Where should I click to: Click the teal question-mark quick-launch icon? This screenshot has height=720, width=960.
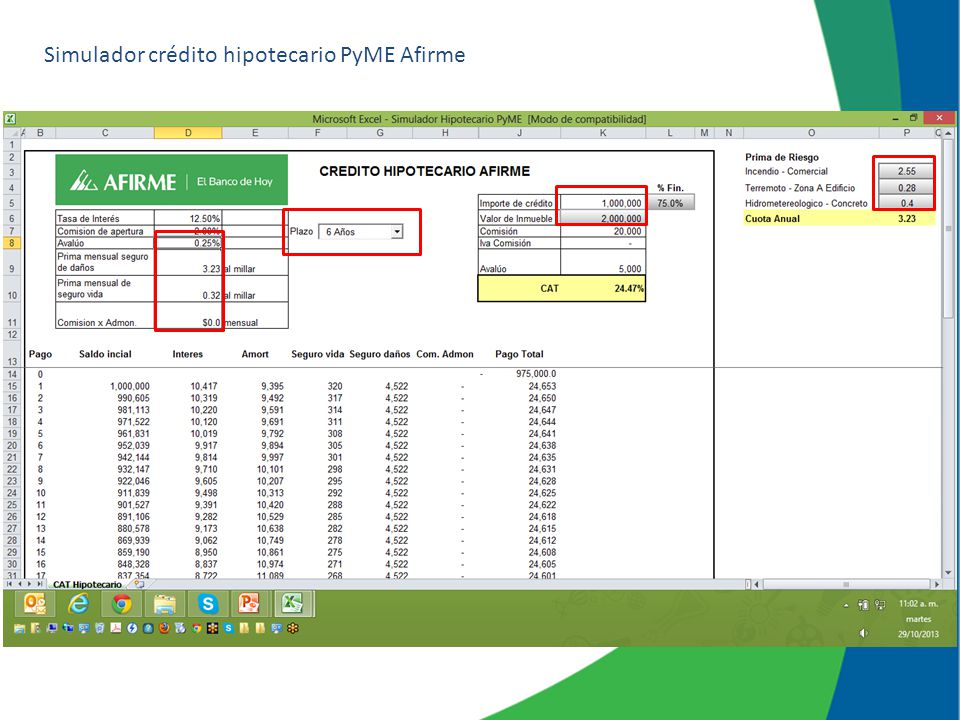coord(148,628)
